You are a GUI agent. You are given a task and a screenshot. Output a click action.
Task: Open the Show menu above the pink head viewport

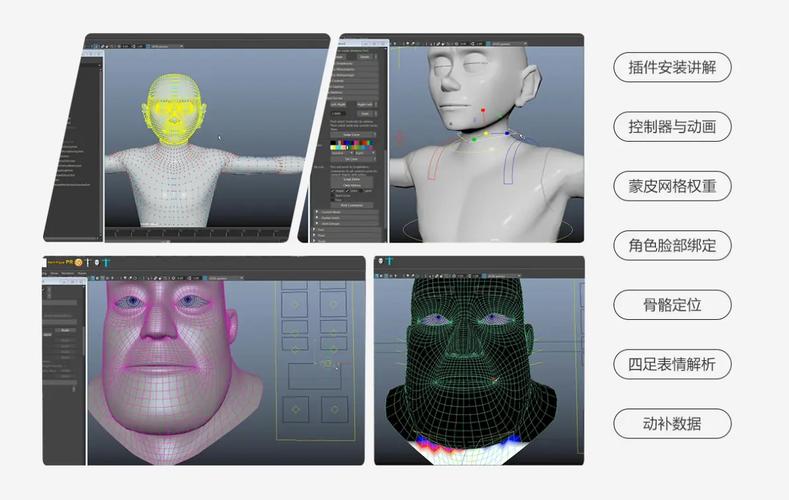[x=55, y=272]
